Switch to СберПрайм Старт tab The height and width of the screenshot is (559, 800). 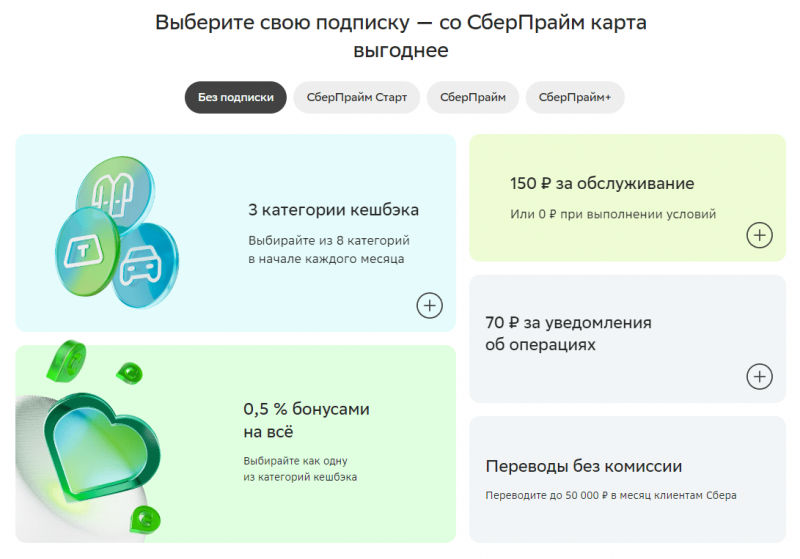[x=357, y=97]
